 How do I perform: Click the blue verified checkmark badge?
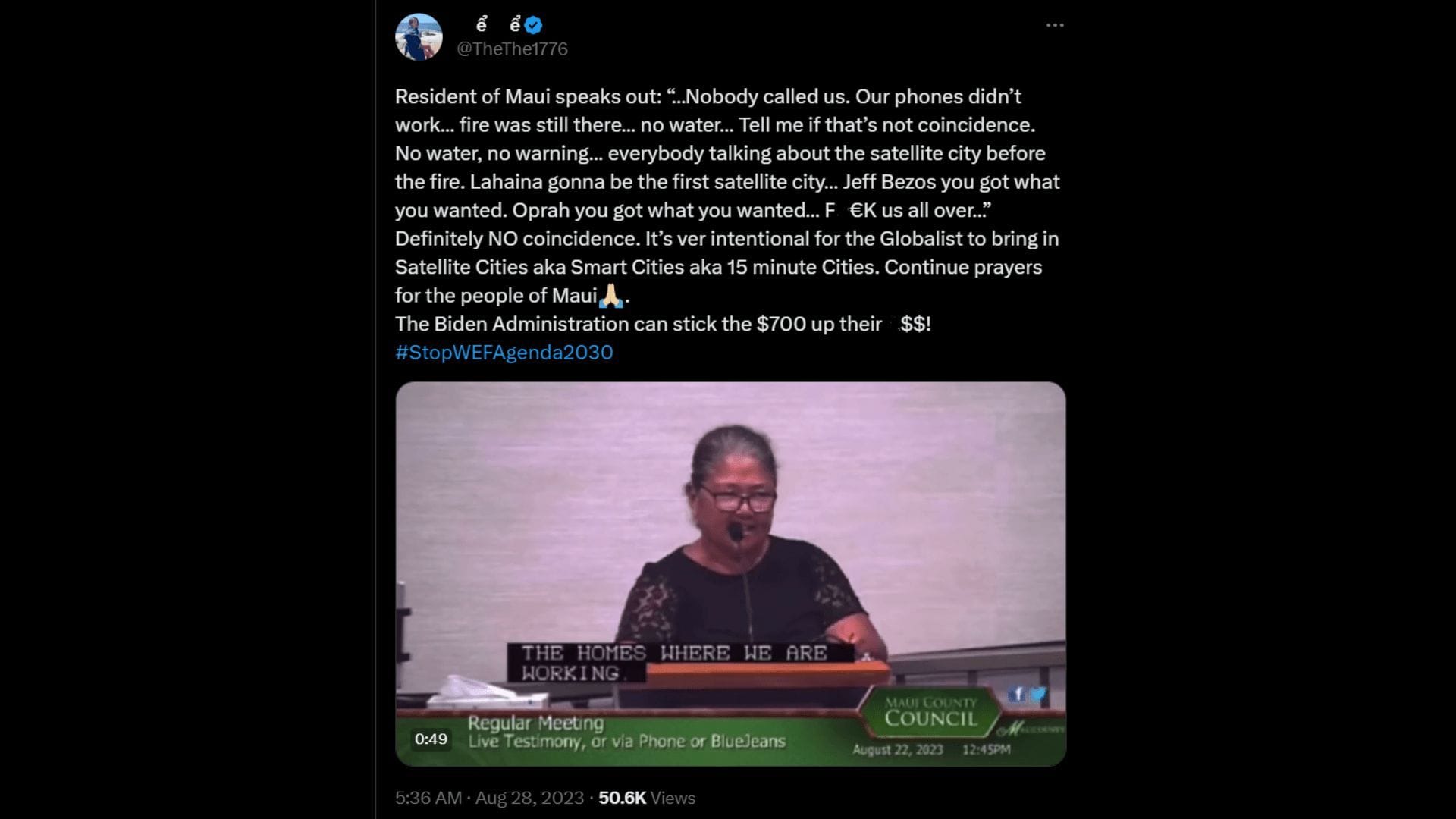(x=533, y=26)
